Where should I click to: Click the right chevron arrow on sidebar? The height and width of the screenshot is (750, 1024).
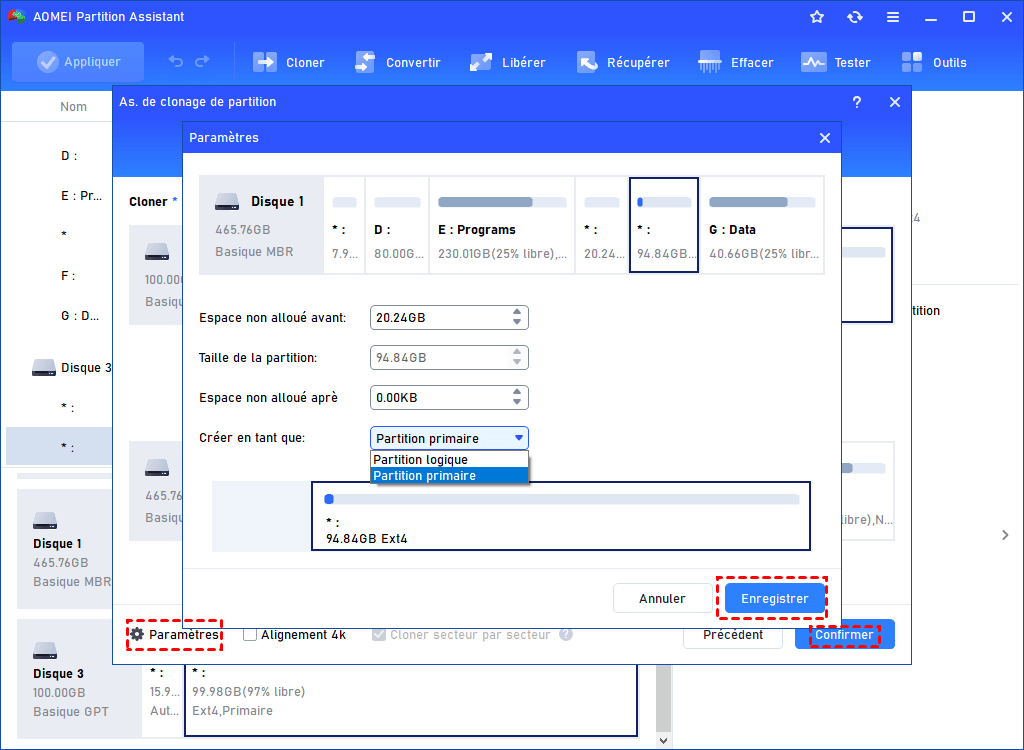tap(1005, 535)
